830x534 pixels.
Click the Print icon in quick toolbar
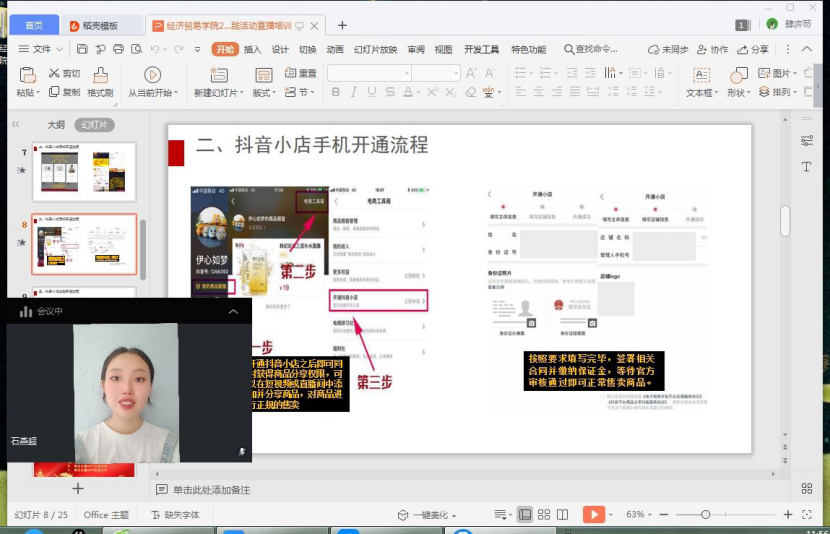coord(118,49)
